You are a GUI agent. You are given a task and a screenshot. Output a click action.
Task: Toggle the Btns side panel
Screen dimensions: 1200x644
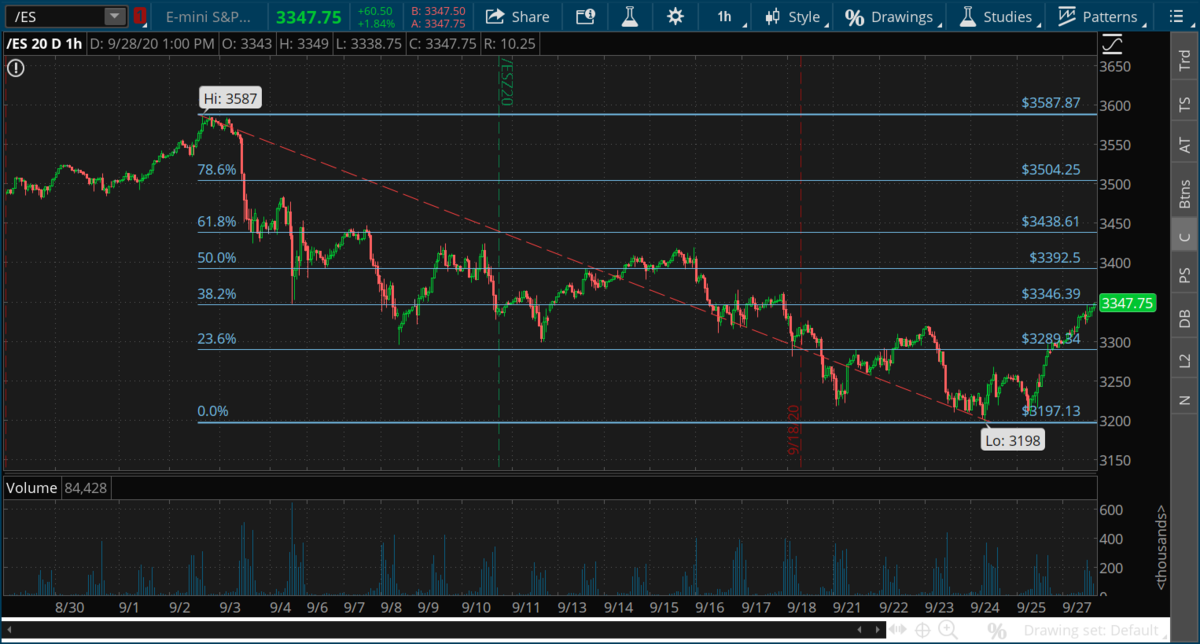[x=1185, y=194]
